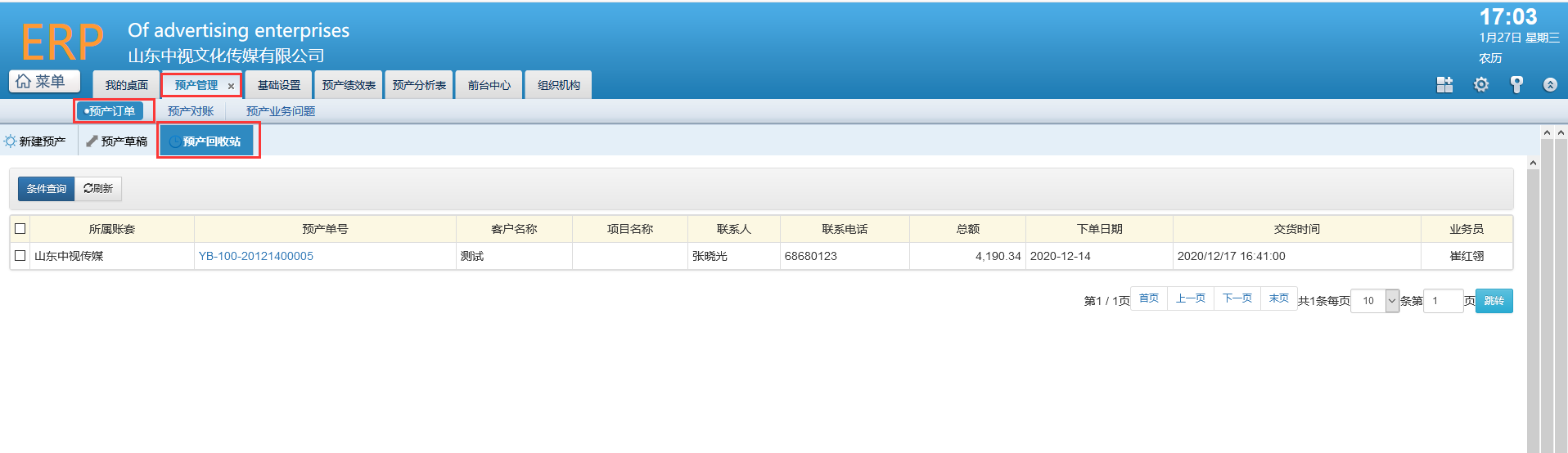Click the company name 山东中视文化传媒有限公司
Screen dimensions: 1568x453
[226, 56]
